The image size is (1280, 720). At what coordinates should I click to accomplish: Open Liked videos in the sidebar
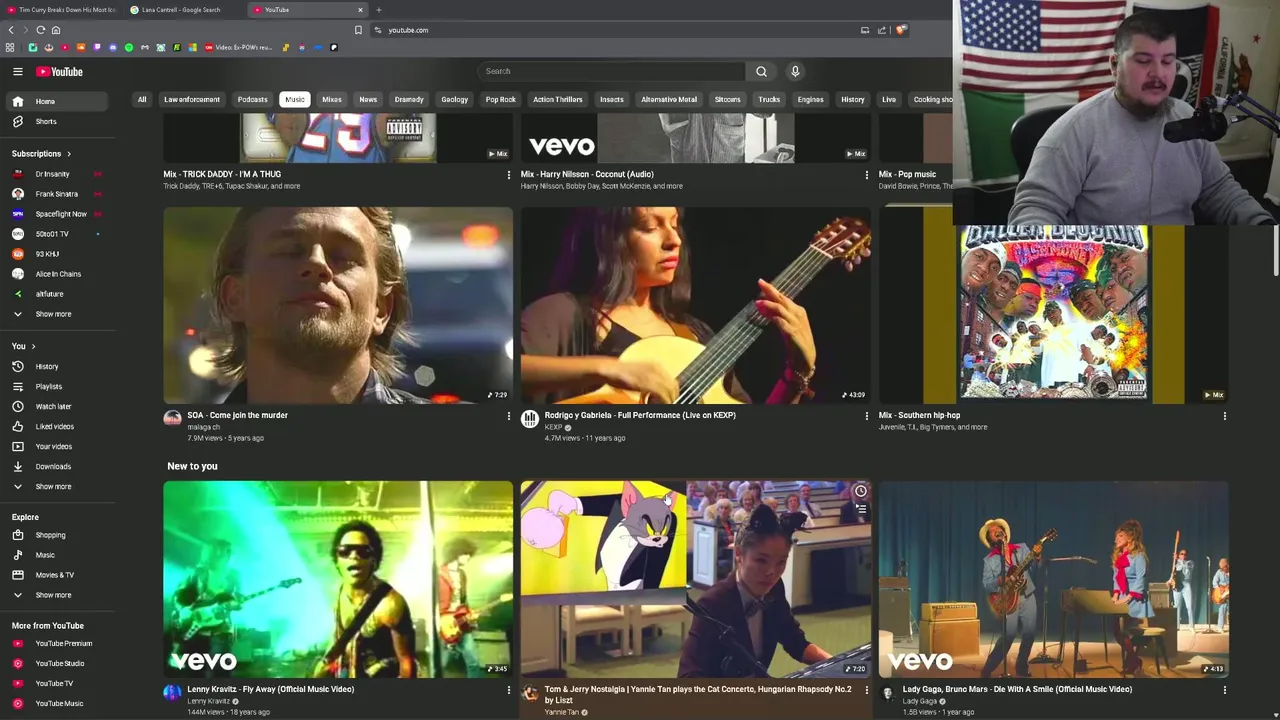pyautogui.click(x=55, y=427)
